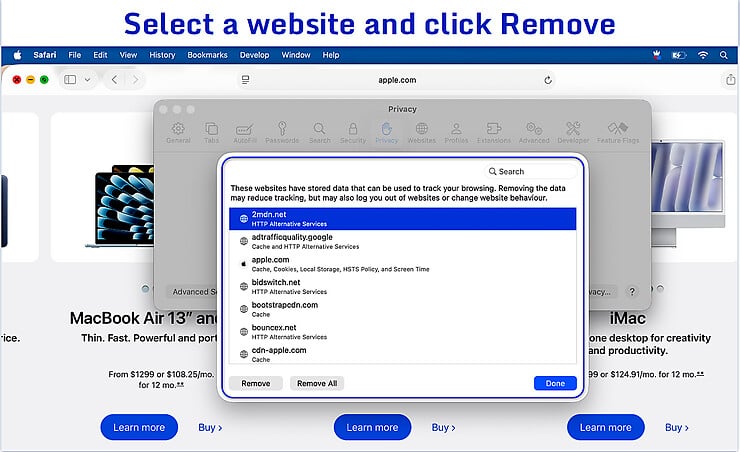Click the middle Buy link
740x452 pixels.
click(443, 427)
